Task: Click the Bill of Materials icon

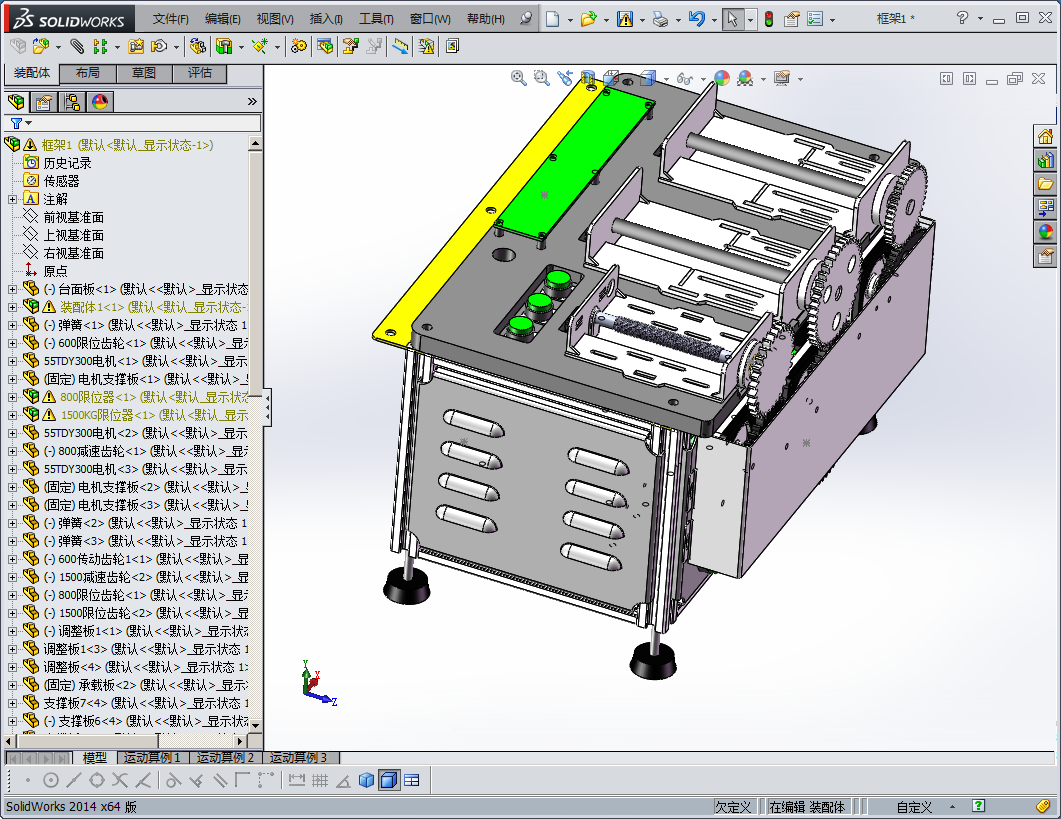Action: coord(325,46)
